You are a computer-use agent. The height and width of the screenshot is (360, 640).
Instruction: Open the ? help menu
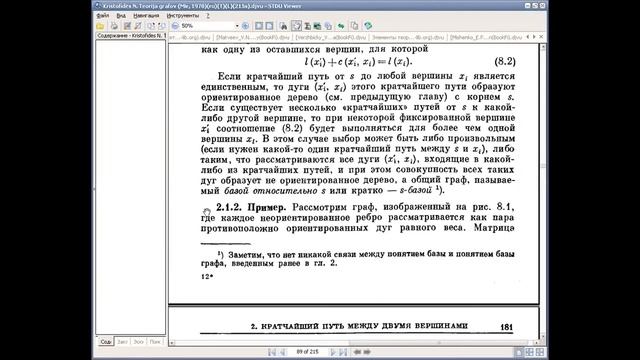coord(208,16)
